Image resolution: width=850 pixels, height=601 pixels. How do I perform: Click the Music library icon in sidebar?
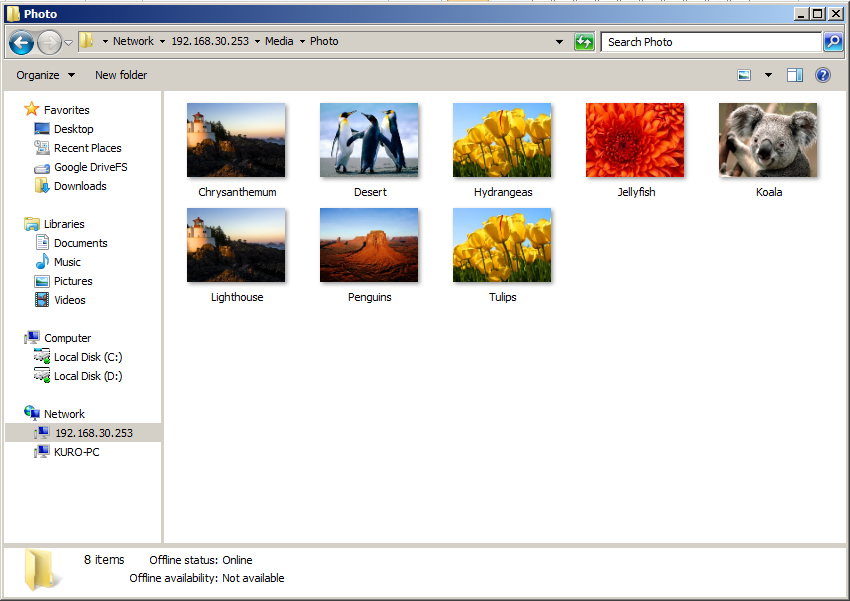click(x=41, y=261)
